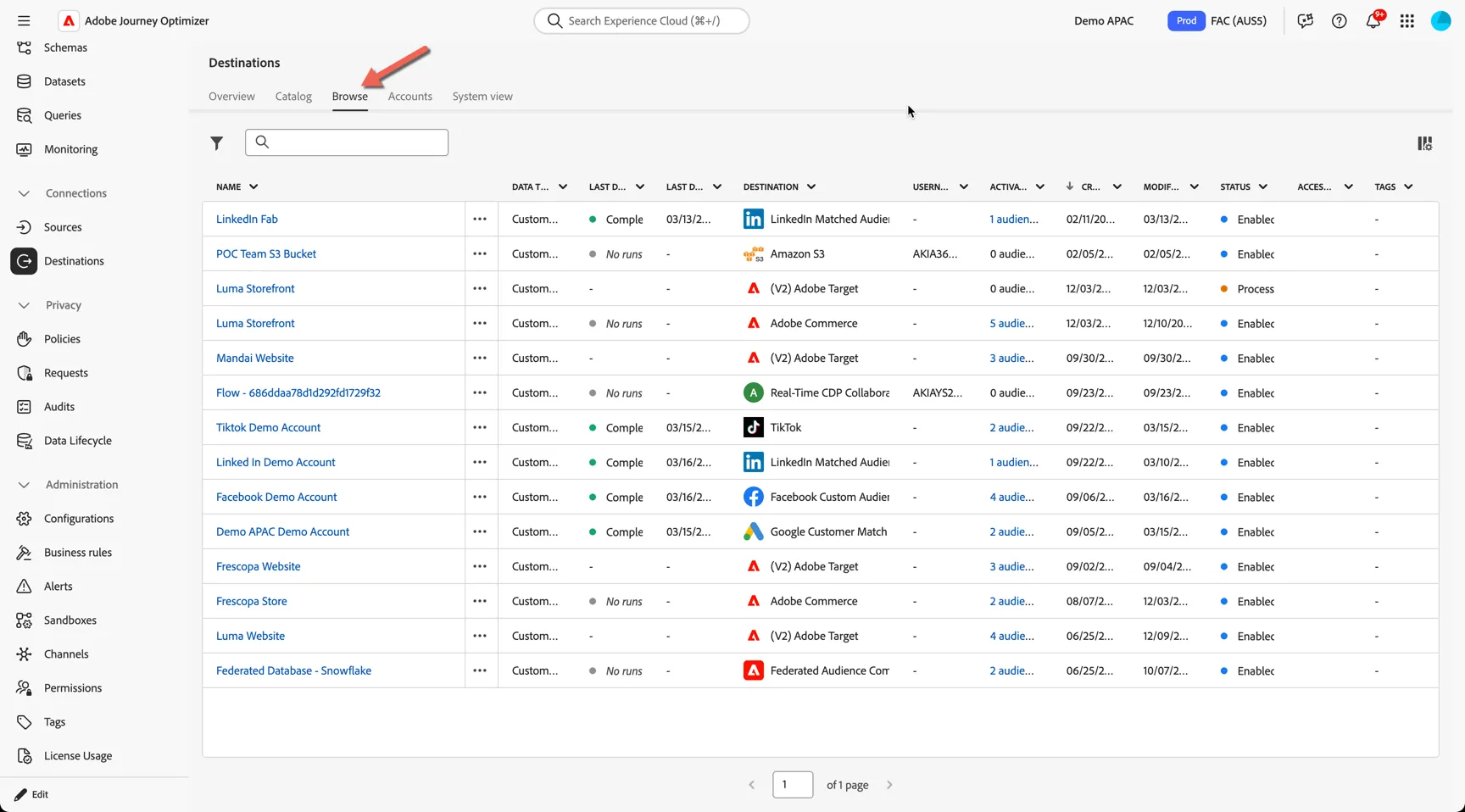Collapse the Administration section
The width and height of the screenshot is (1465, 812).
(24, 485)
